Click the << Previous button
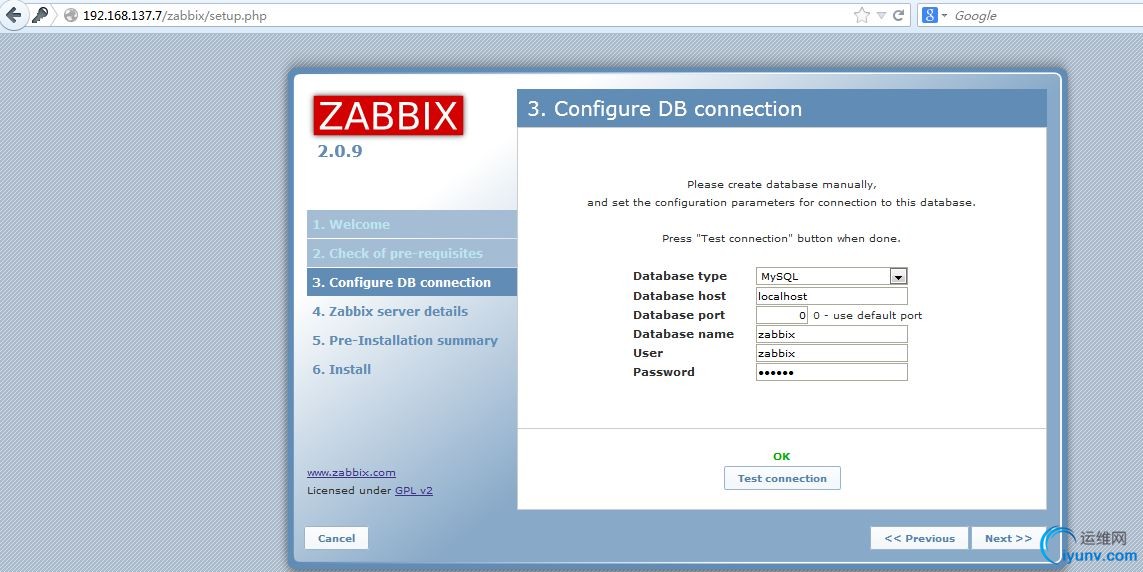Image resolution: width=1143 pixels, height=572 pixels. [x=919, y=538]
